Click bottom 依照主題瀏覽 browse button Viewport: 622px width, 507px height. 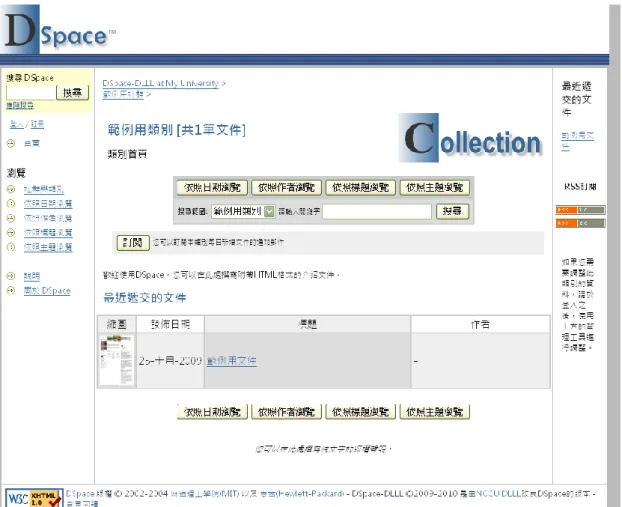(x=435, y=412)
